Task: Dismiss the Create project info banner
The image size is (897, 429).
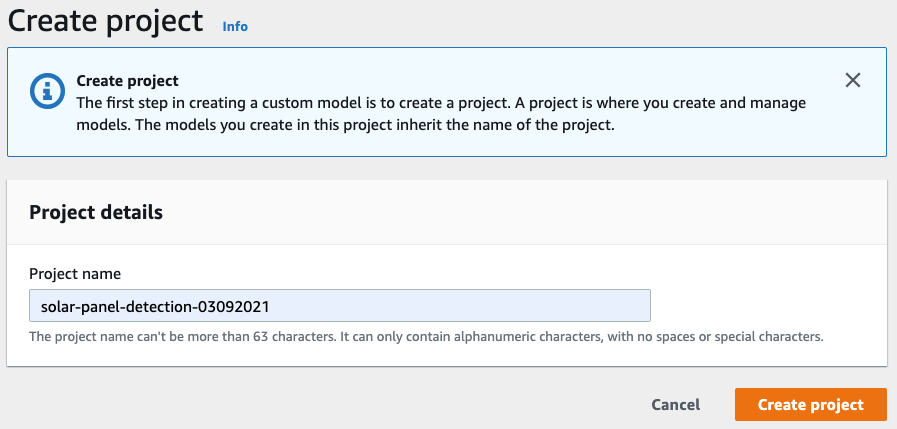Action: 853,81
